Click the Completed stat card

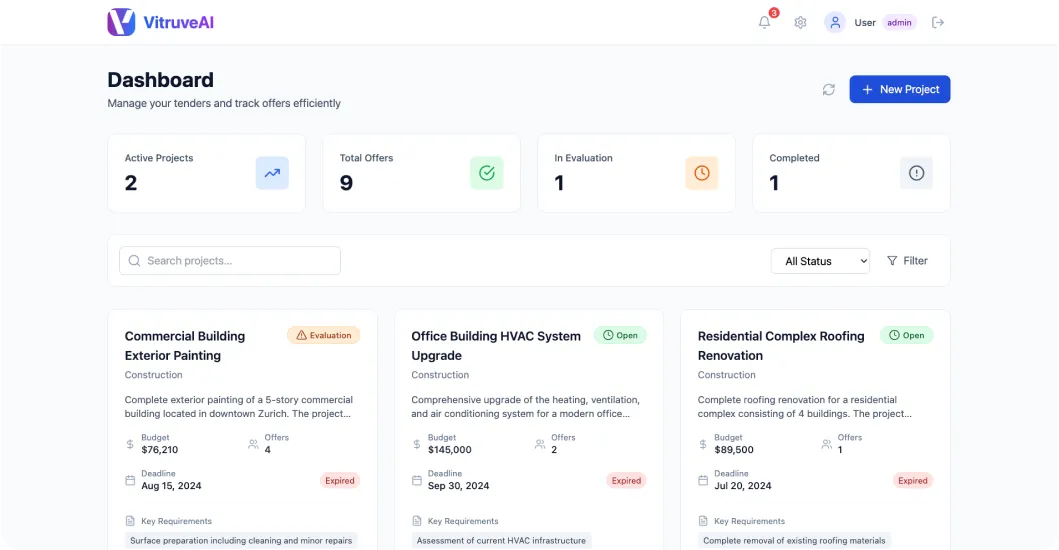click(852, 173)
